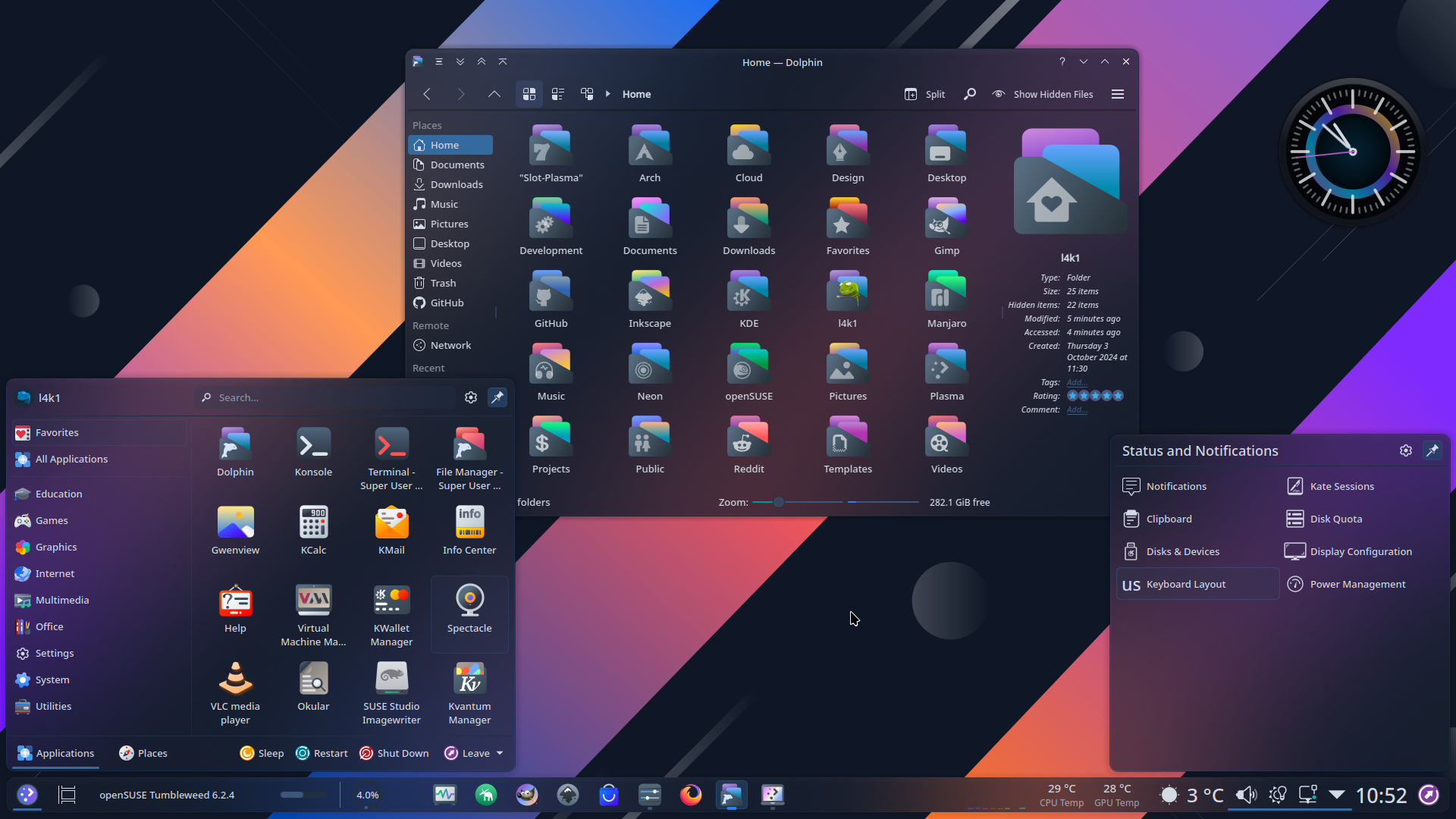Open Display Configuration entry
This screenshot has height=819, width=1456.
[1361, 551]
